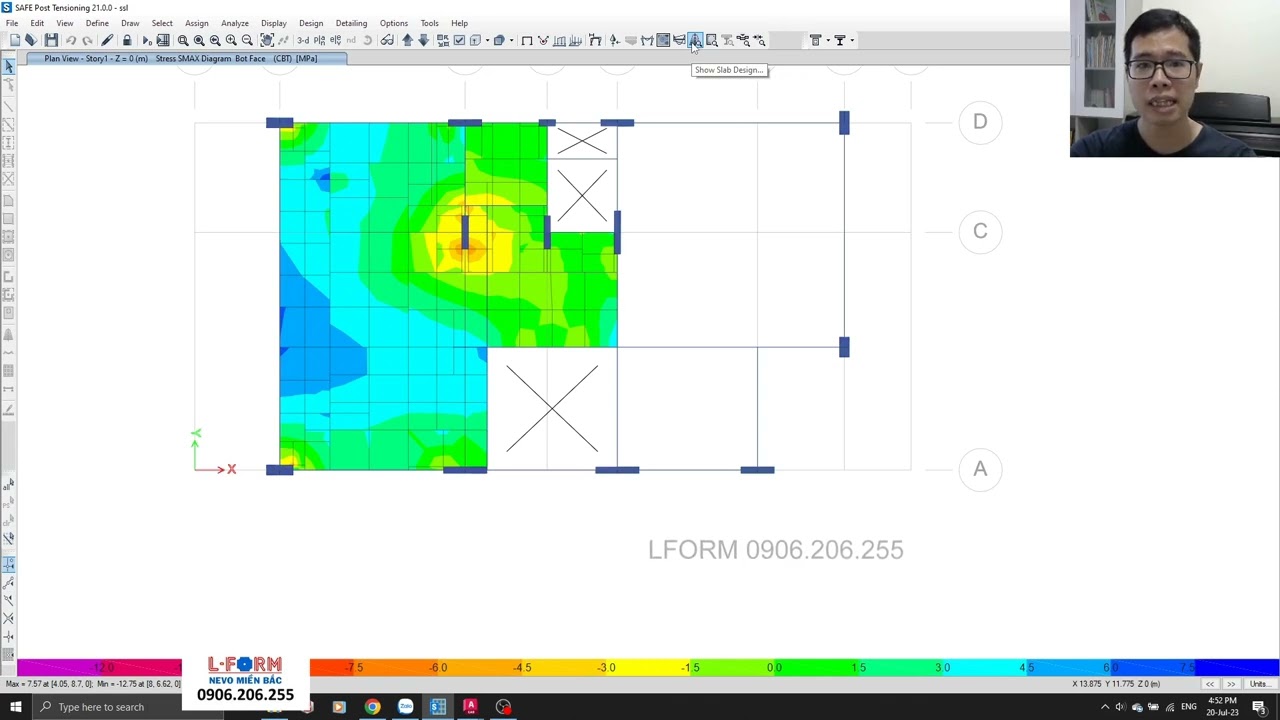Image resolution: width=1280 pixels, height=720 pixels.
Task: Click the Show Undeformed Shape icon
Action: click(527, 40)
